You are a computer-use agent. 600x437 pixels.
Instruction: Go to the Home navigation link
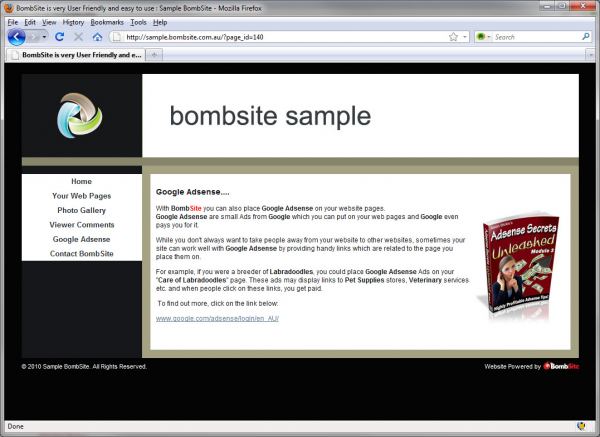pyautogui.click(x=82, y=181)
